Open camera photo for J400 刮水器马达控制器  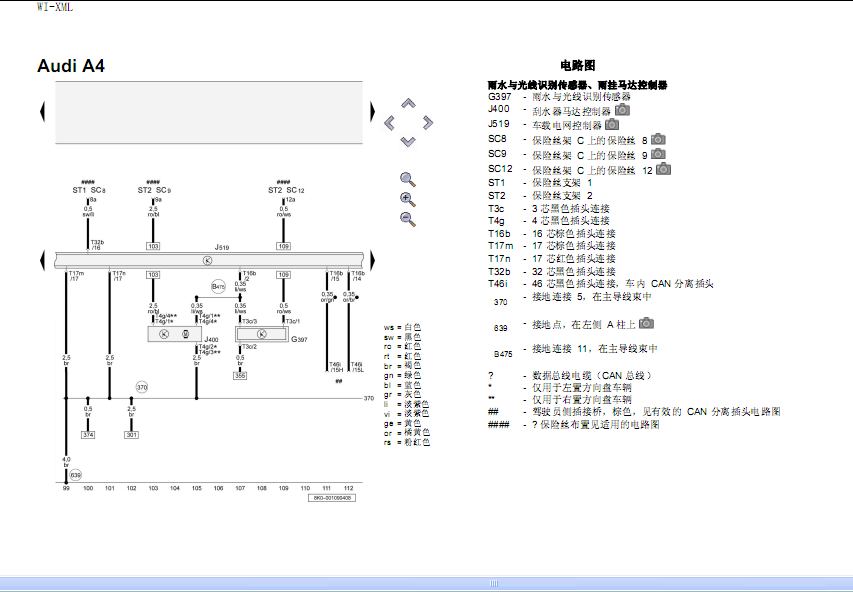[622, 110]
